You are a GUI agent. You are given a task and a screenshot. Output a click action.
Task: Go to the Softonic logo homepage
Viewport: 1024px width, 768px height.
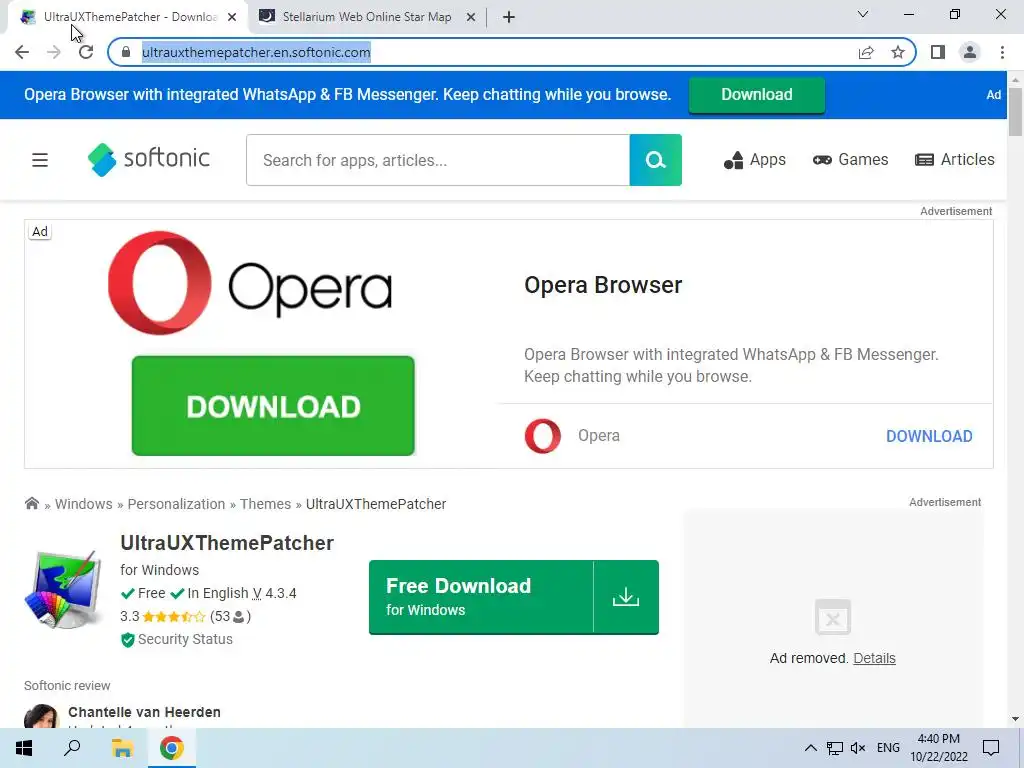tap(148, 159)
